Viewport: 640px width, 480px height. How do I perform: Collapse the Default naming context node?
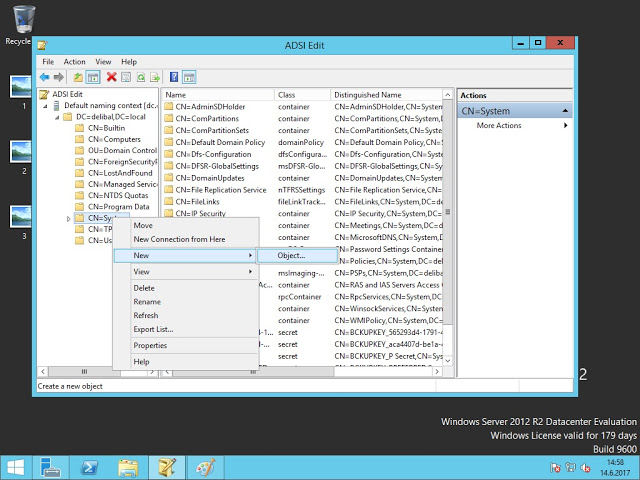[46, 105]
